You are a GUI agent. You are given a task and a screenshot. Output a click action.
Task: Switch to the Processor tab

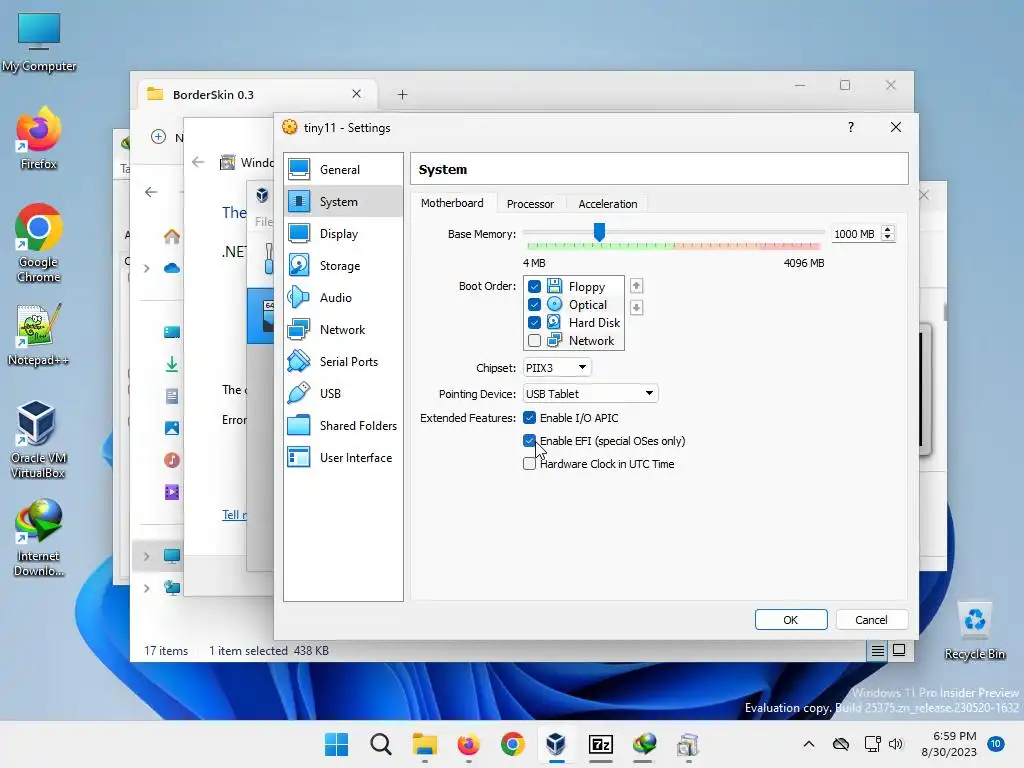pyautogui.click(x=530, y=204)
